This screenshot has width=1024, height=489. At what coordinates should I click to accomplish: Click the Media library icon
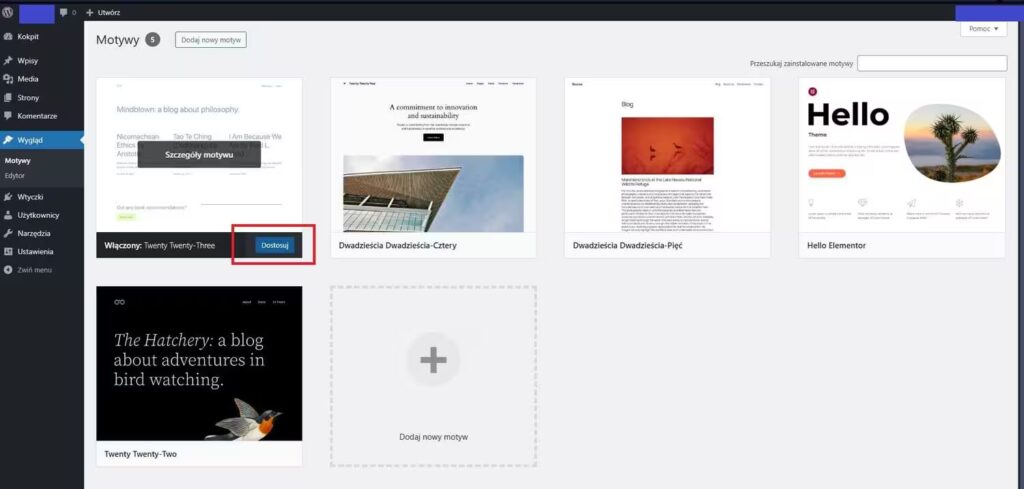[8, 79]
